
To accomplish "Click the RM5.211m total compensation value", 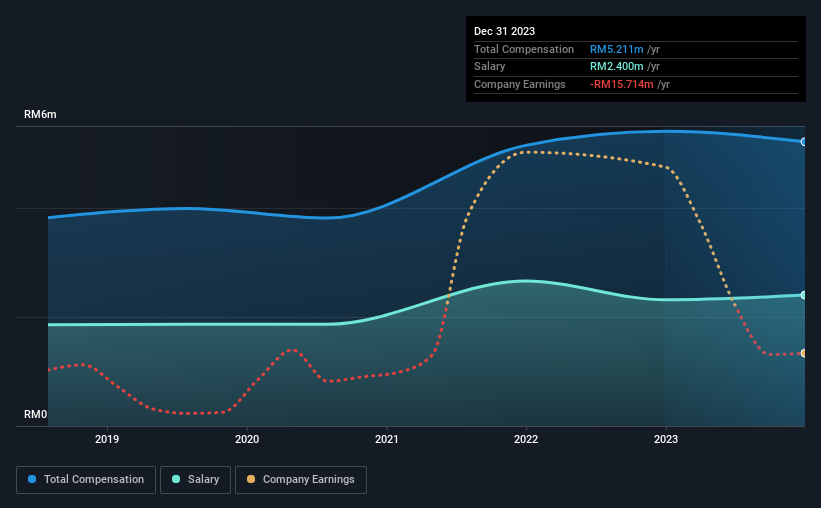I will (617, 49).
